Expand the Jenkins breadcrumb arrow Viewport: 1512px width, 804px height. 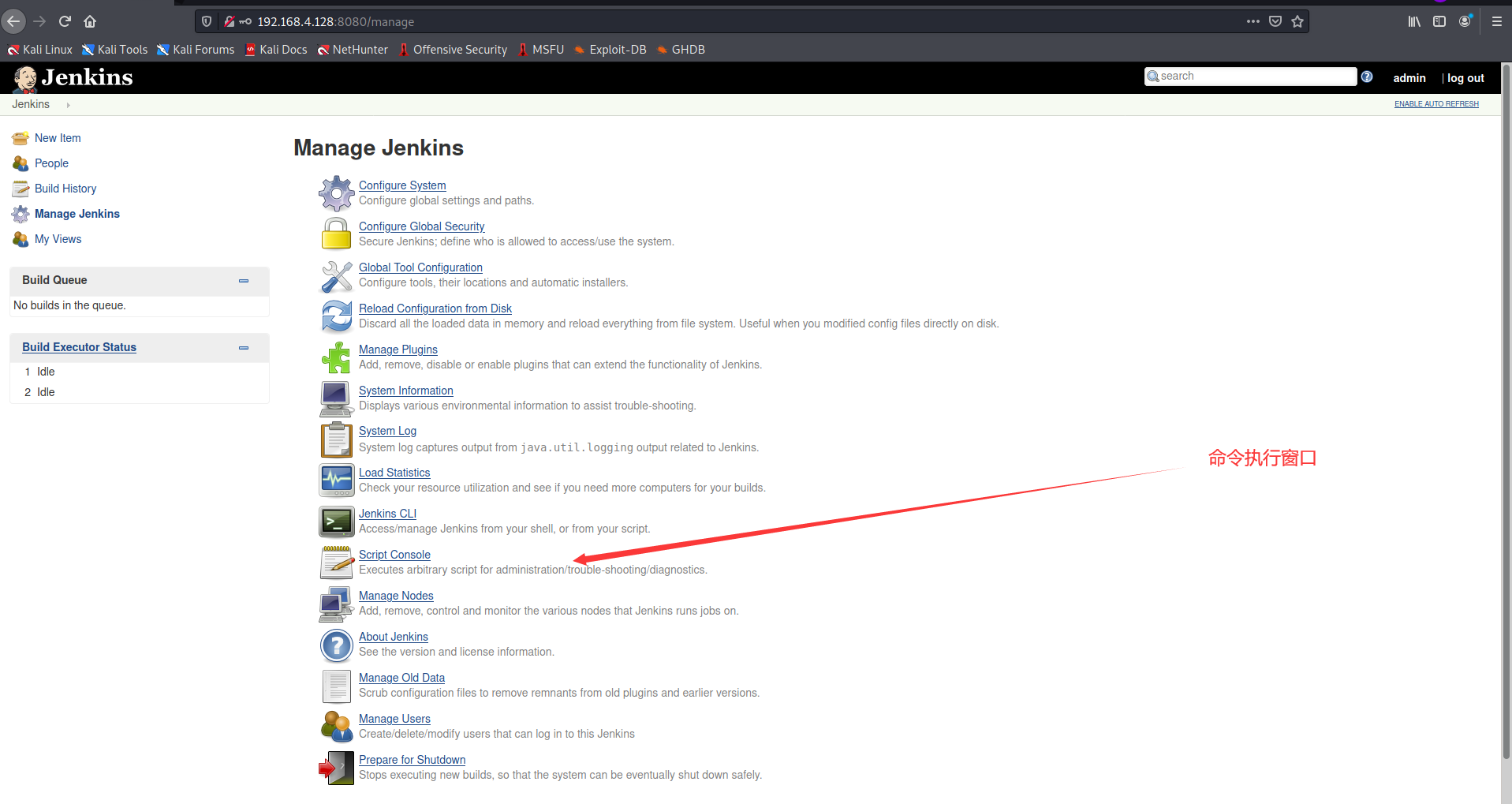tap(69, 105)
